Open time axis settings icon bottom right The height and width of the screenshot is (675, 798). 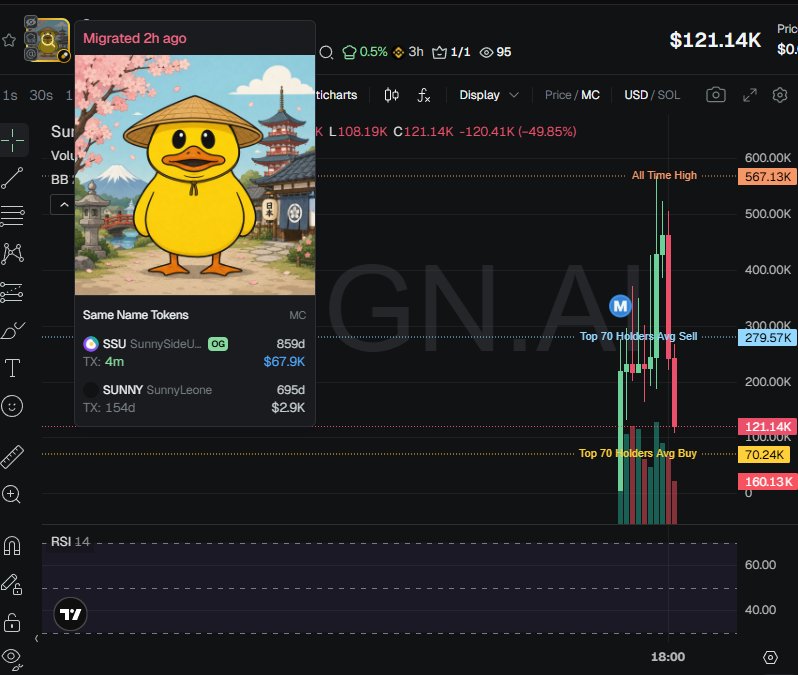pos(770,657)
